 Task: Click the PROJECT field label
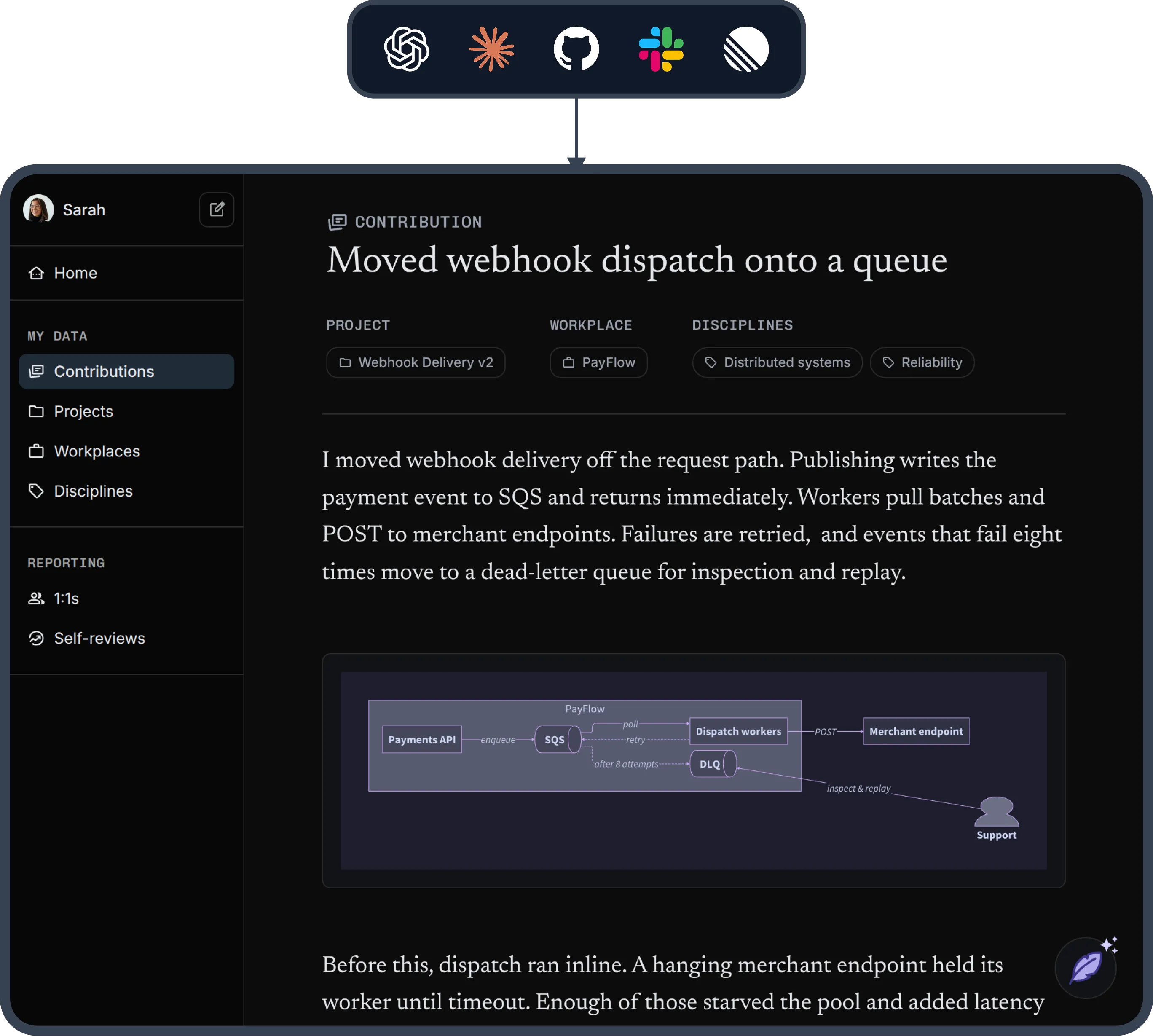[x=358, y=325]
